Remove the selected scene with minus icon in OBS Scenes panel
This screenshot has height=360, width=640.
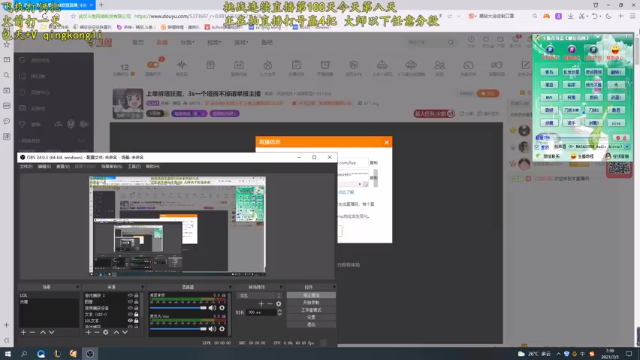[x=32, y=332]
